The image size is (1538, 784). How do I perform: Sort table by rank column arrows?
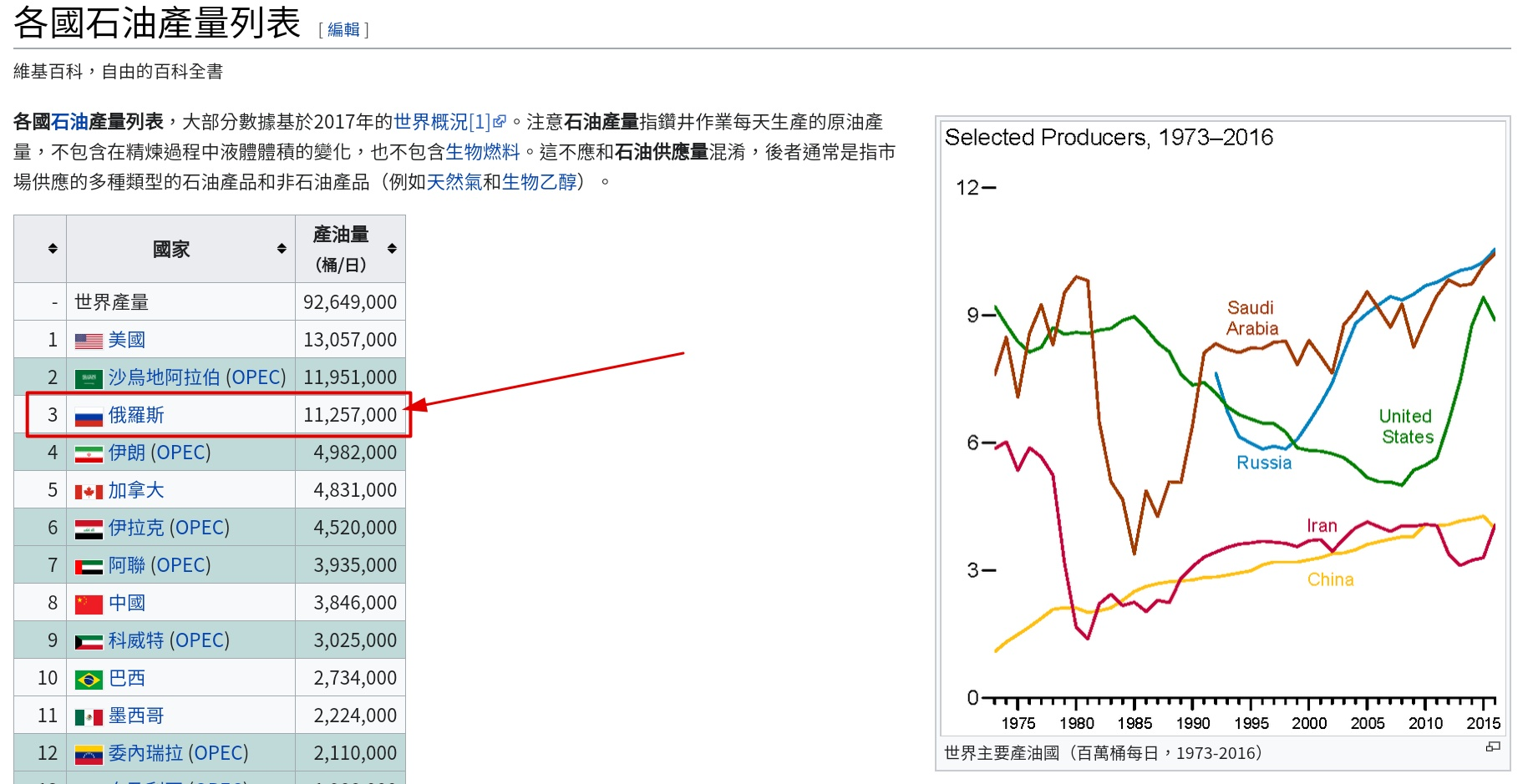(x=53, y=249)
